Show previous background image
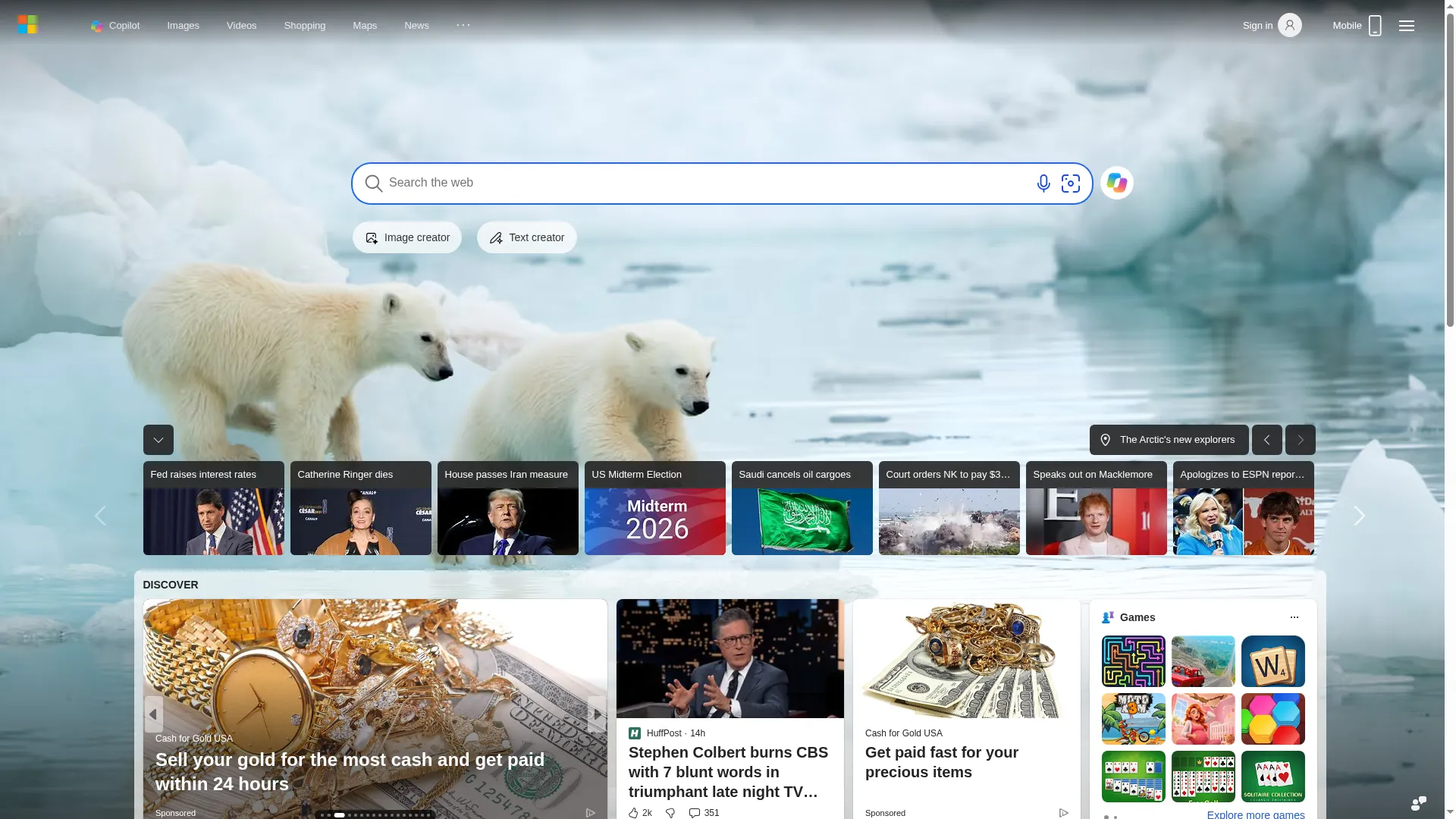The height and width of the screenshot is (819, 1456). pos(1267,440)
